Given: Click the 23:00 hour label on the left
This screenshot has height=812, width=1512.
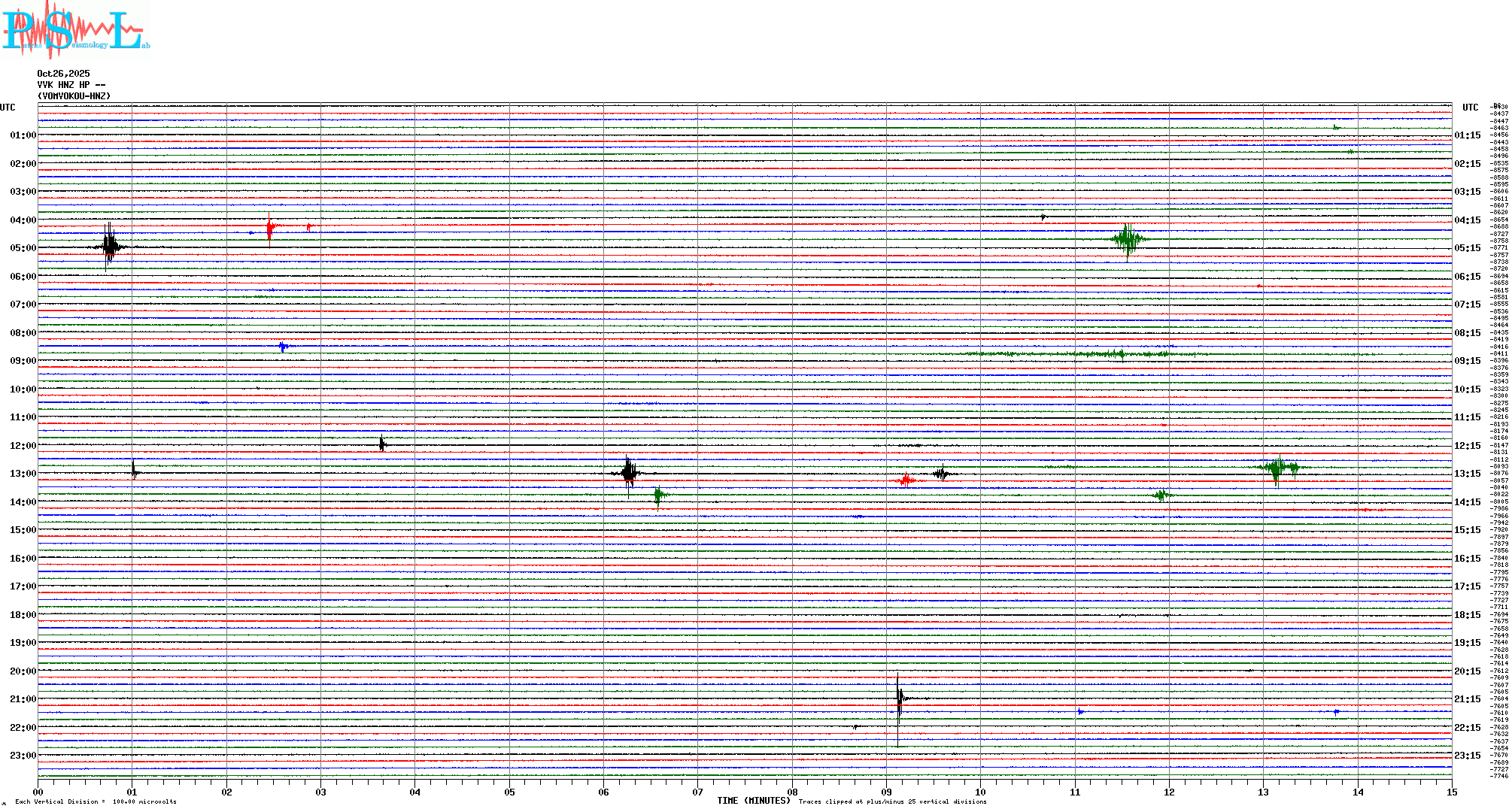Looking at the screenshot, I should pos(23,756).
